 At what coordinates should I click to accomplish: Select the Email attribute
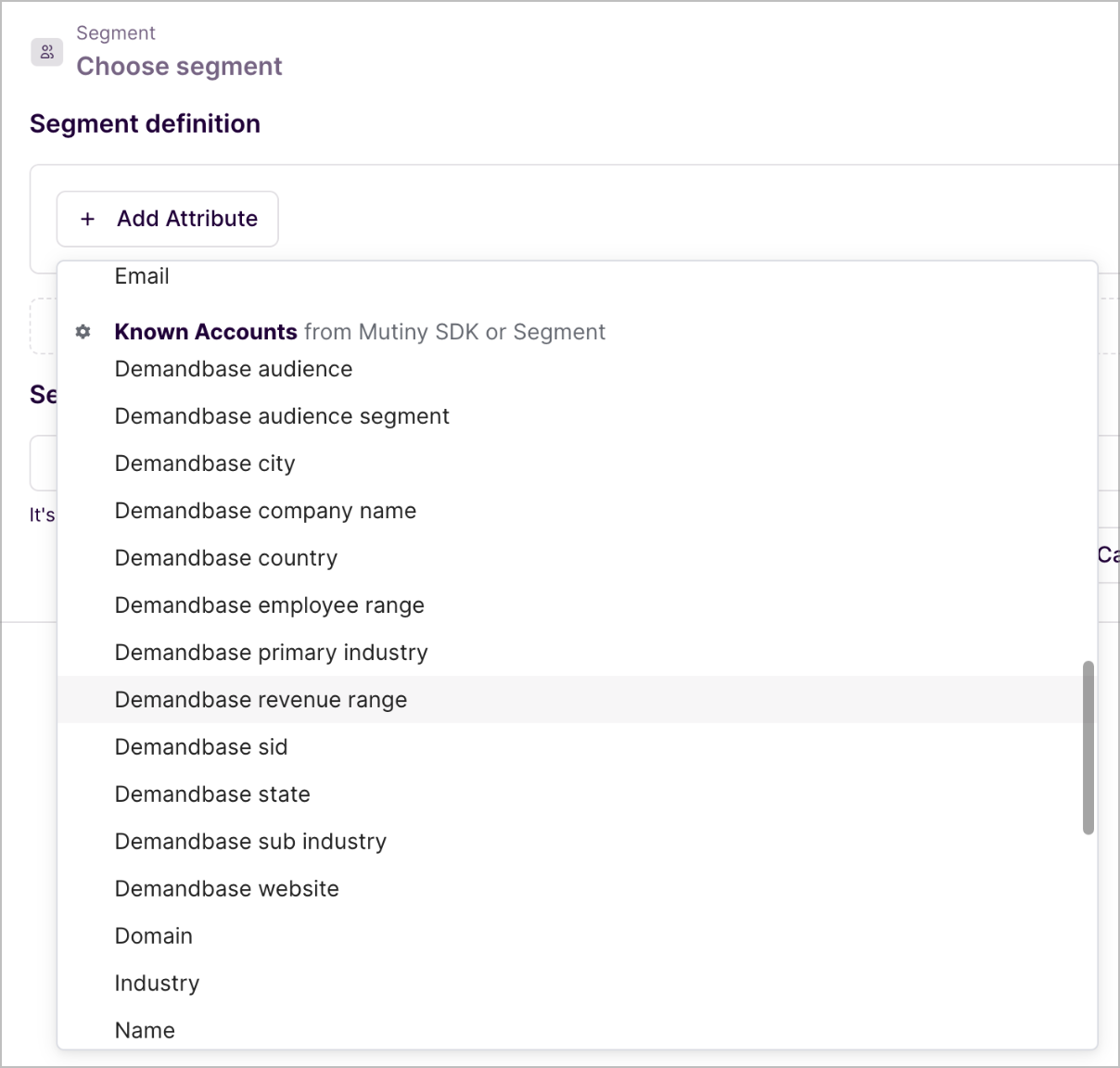pos(577,276)
